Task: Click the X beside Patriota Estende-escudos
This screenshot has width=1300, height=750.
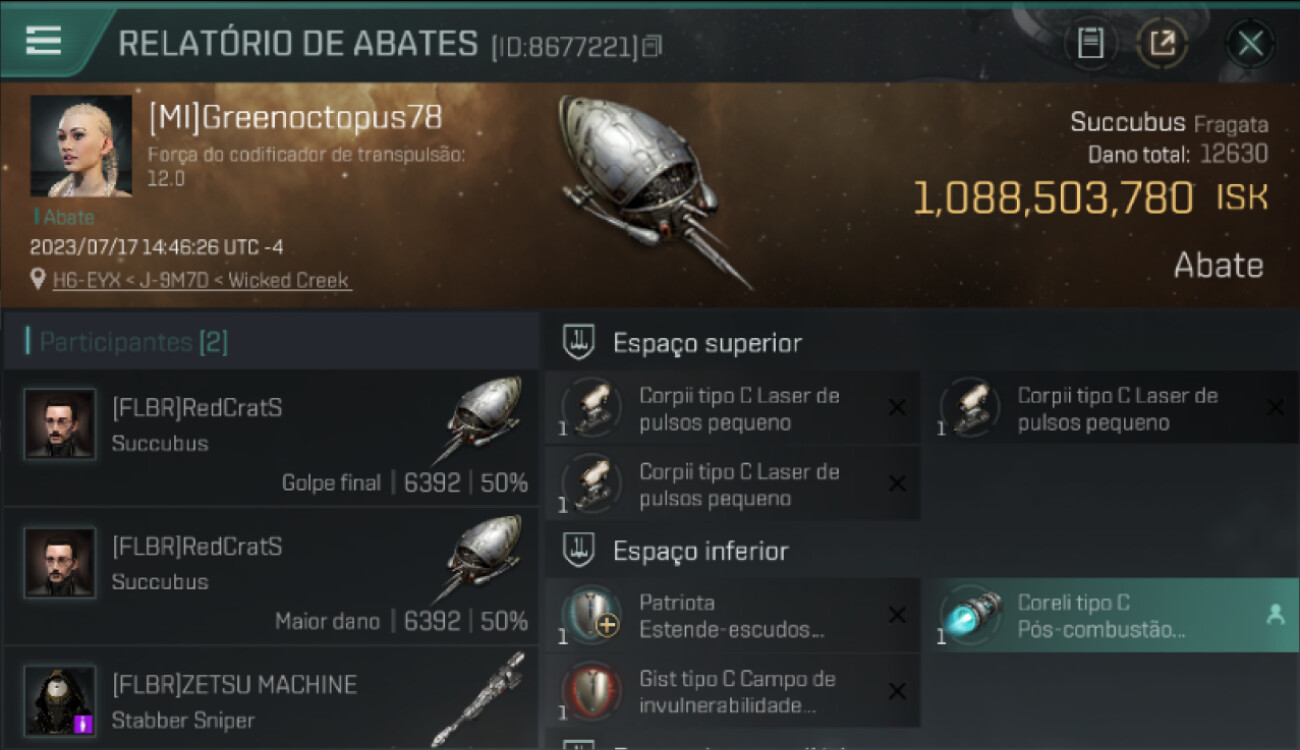Action: (897, 615)
